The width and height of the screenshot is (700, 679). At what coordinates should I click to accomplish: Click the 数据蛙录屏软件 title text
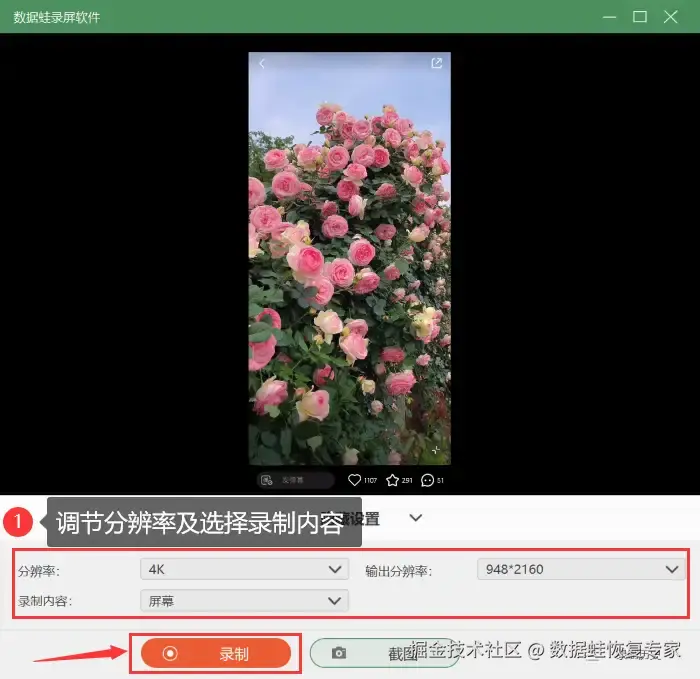pyautogui.click(x=57, y=17)
